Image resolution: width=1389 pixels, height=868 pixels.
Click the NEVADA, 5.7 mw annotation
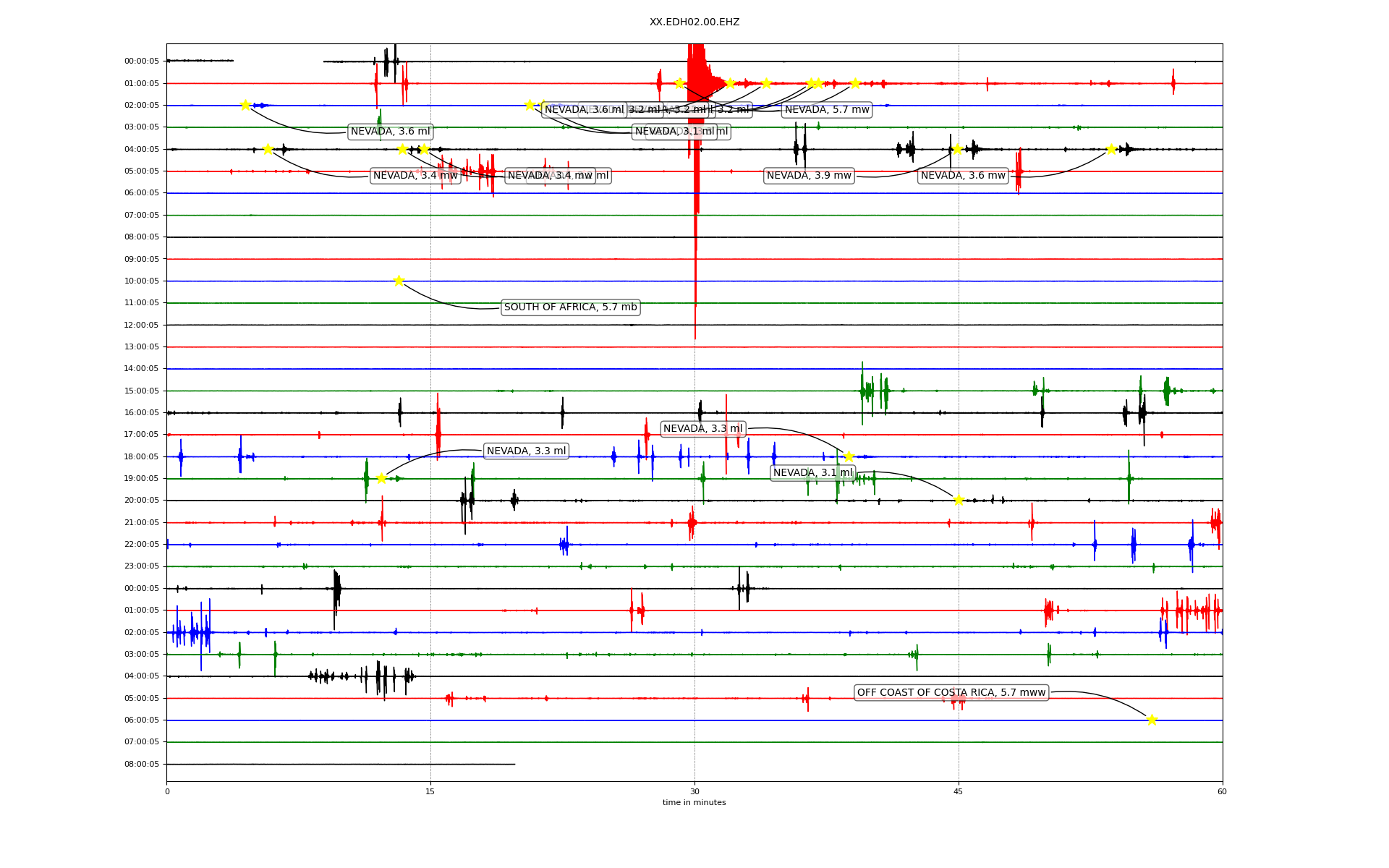tap(827, 110)
